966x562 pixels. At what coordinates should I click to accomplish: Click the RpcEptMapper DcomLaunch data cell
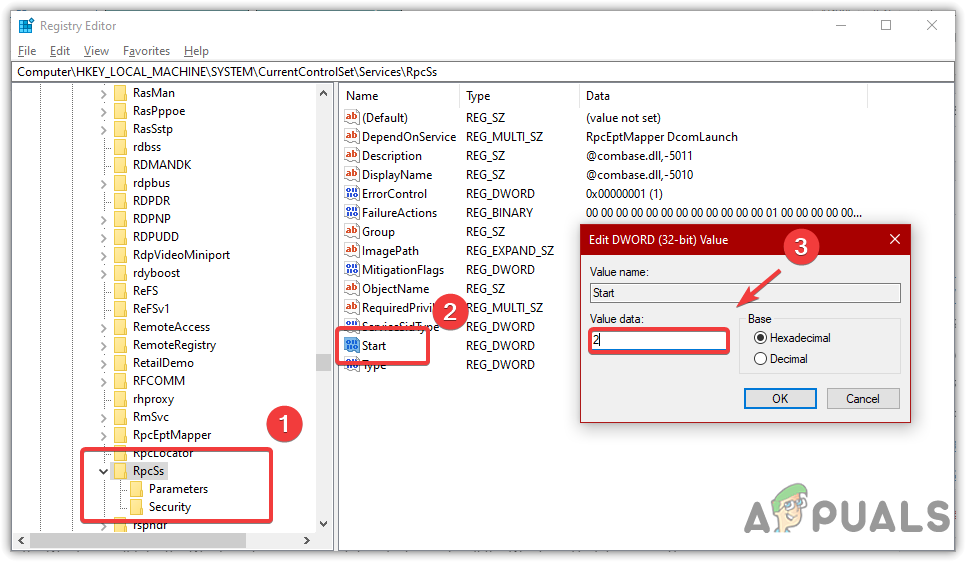tap(662, 137)
